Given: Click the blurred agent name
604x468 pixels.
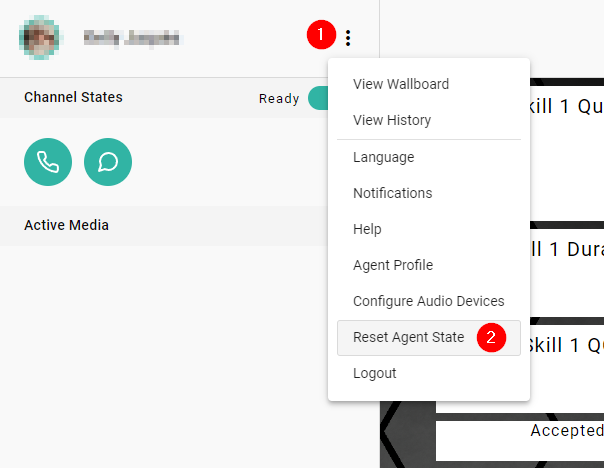Looking at the screenshot, I should point(132,38).
